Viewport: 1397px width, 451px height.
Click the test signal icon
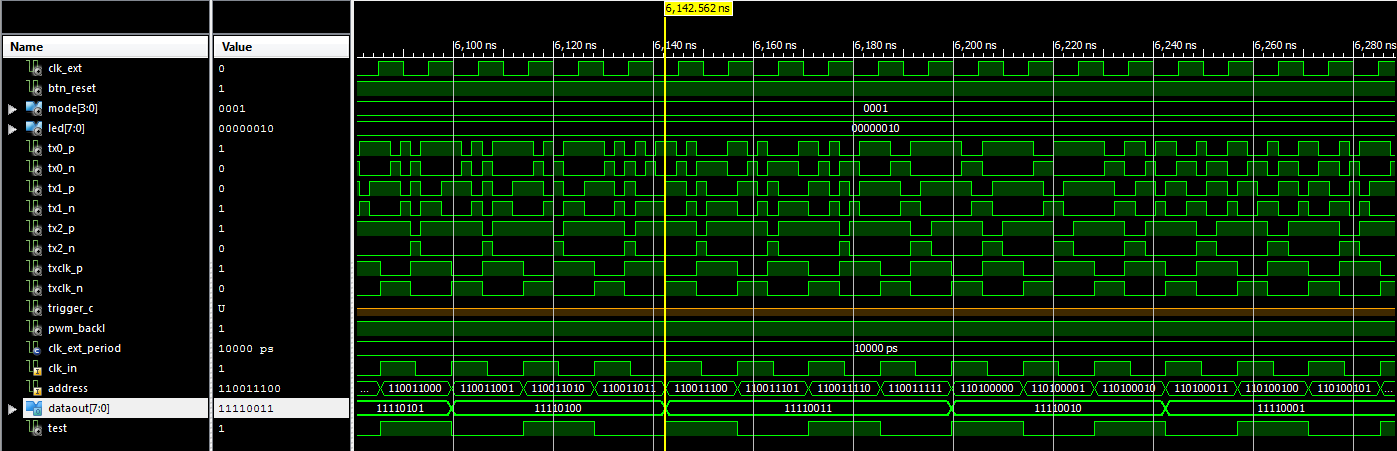pos(34,428)
